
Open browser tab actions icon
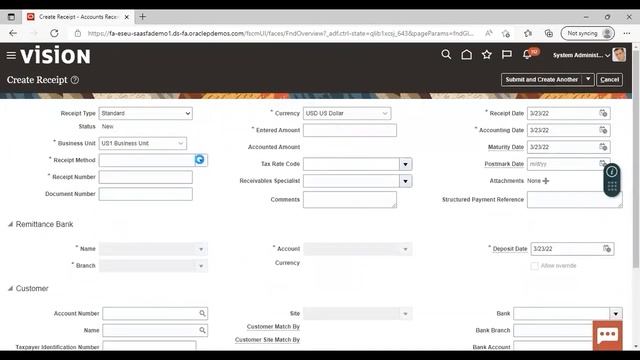pyautogui.click(x=11, y=17)
